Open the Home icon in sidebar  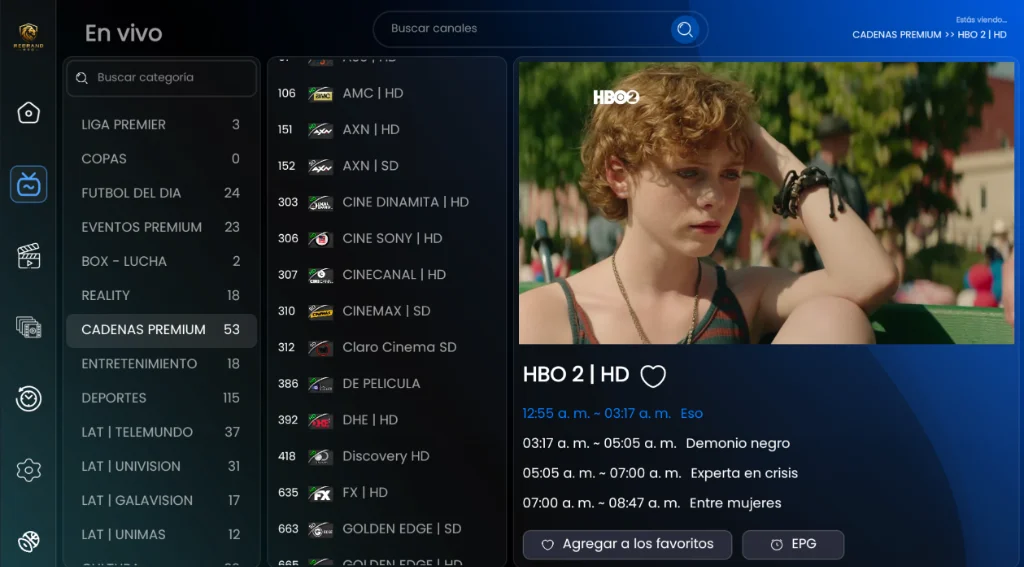tap(28, 113)
